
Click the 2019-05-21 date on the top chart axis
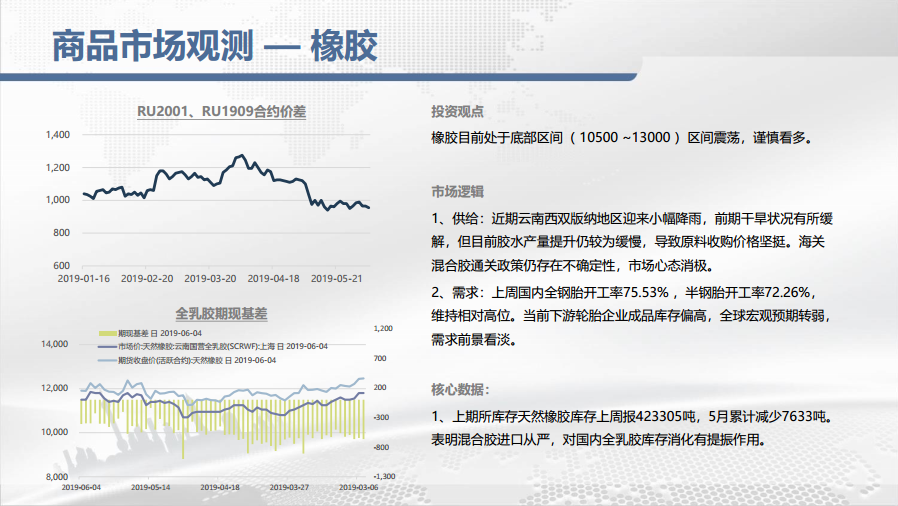[x=337, y=279]
